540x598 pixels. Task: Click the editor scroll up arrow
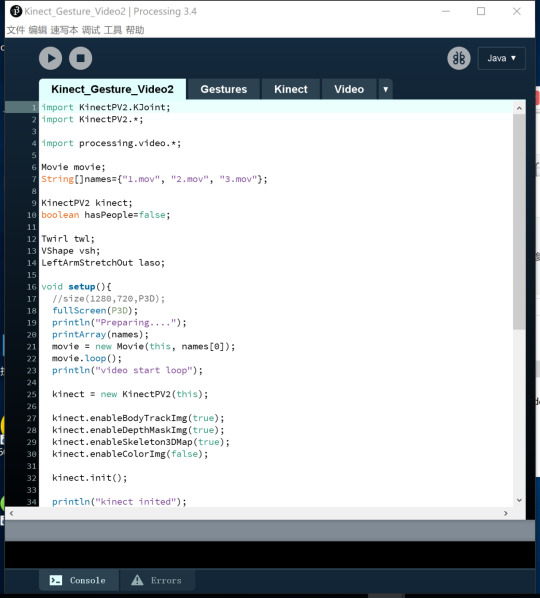click(x=519, y=108)
